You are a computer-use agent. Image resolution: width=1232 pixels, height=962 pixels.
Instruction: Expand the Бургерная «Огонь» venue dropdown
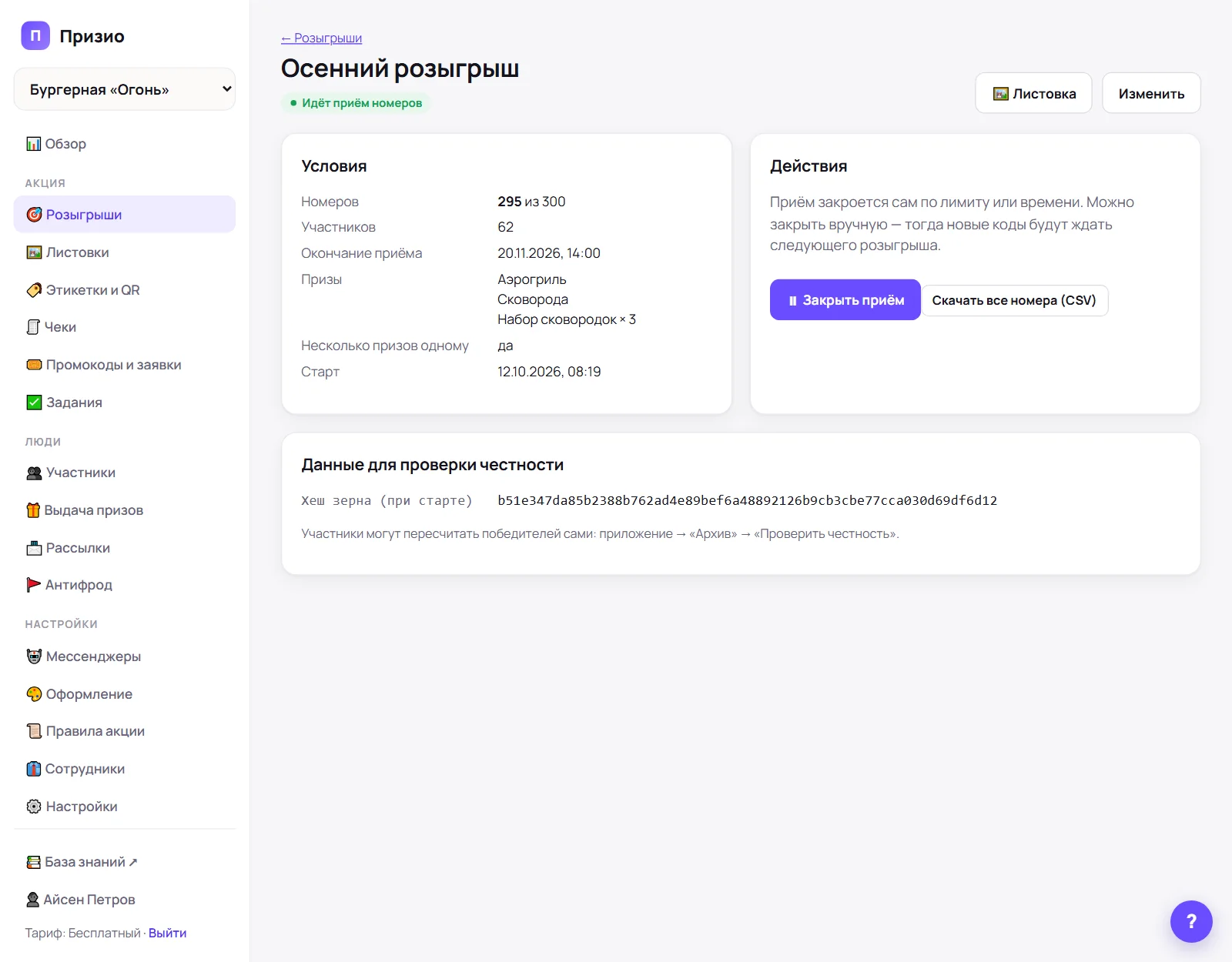click(125, 89)
